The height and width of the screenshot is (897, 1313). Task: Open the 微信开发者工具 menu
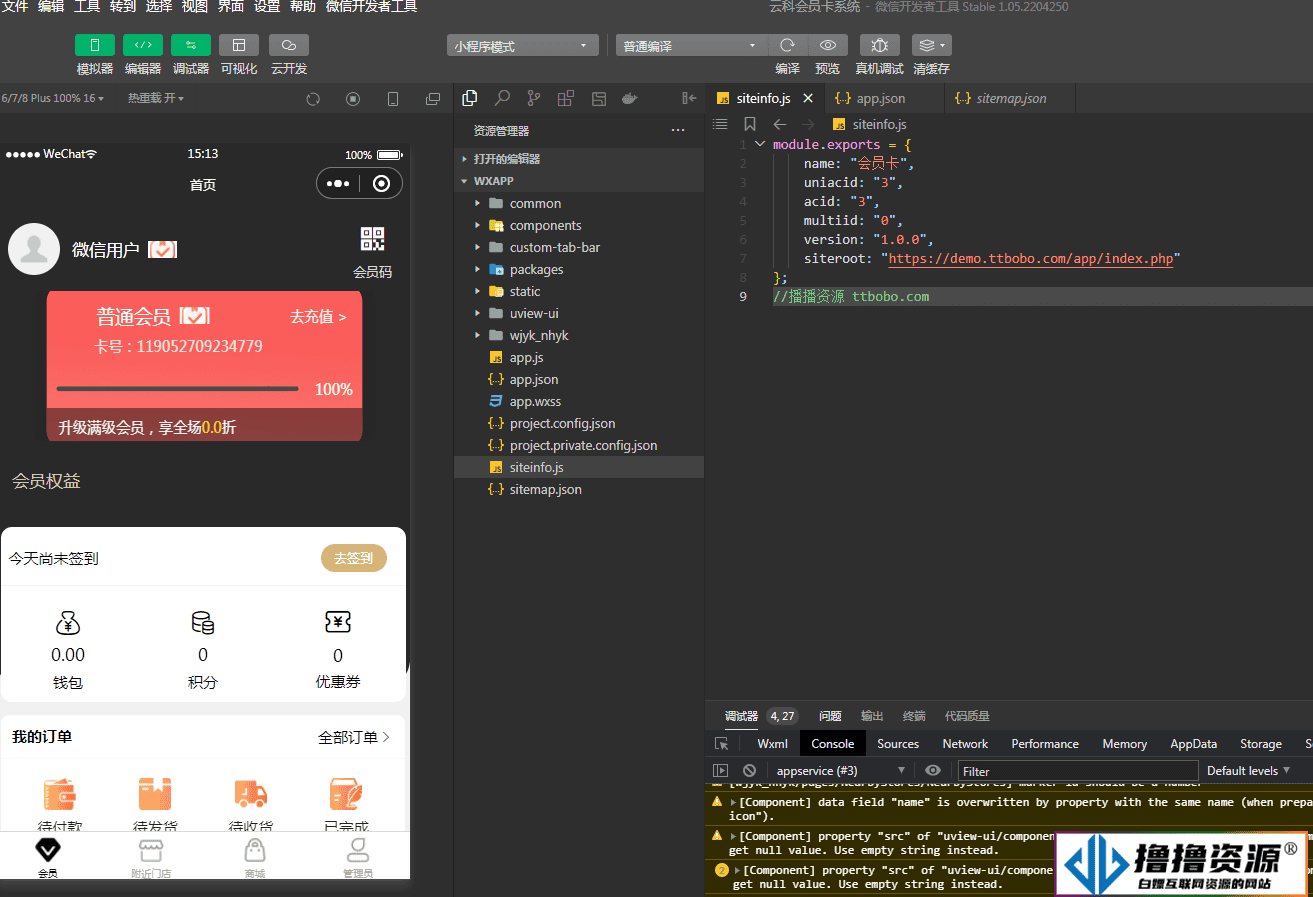click(372, 7)
